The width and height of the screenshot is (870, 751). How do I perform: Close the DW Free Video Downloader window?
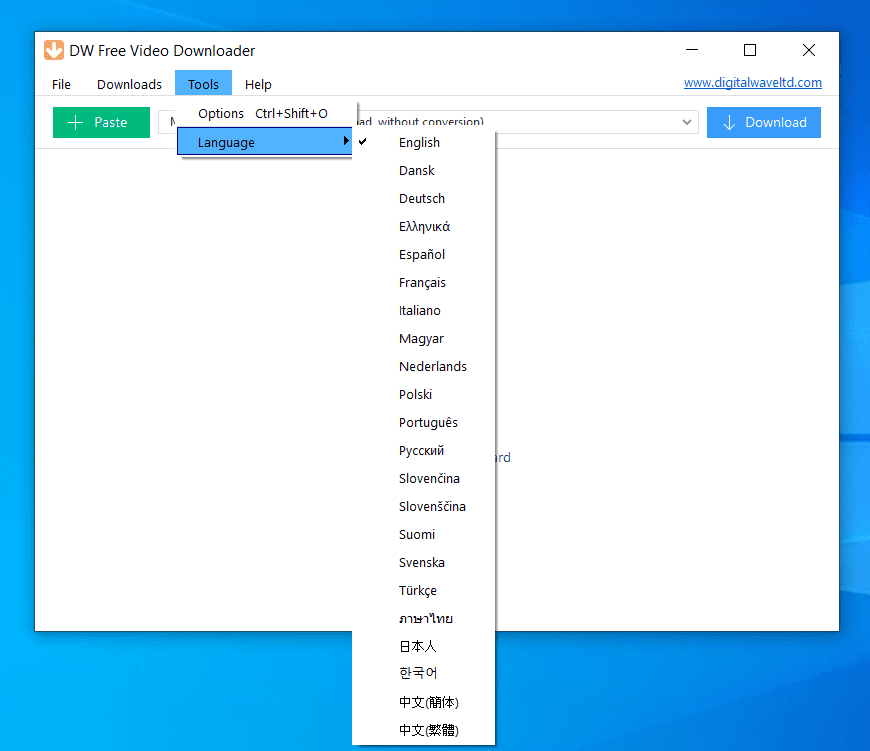(809, 50)
